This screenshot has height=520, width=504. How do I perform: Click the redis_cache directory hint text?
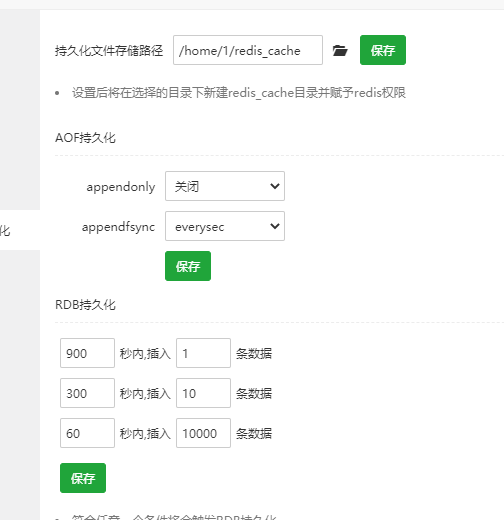239,93
